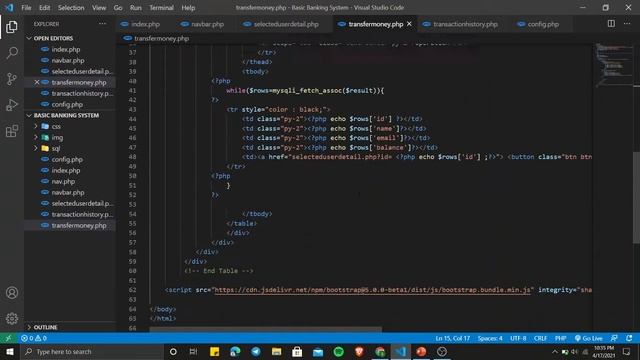The image size is (640, 360).
Task: Change indentation Spaces: 4
Action: pyautogui.click(x=490, y=338)
